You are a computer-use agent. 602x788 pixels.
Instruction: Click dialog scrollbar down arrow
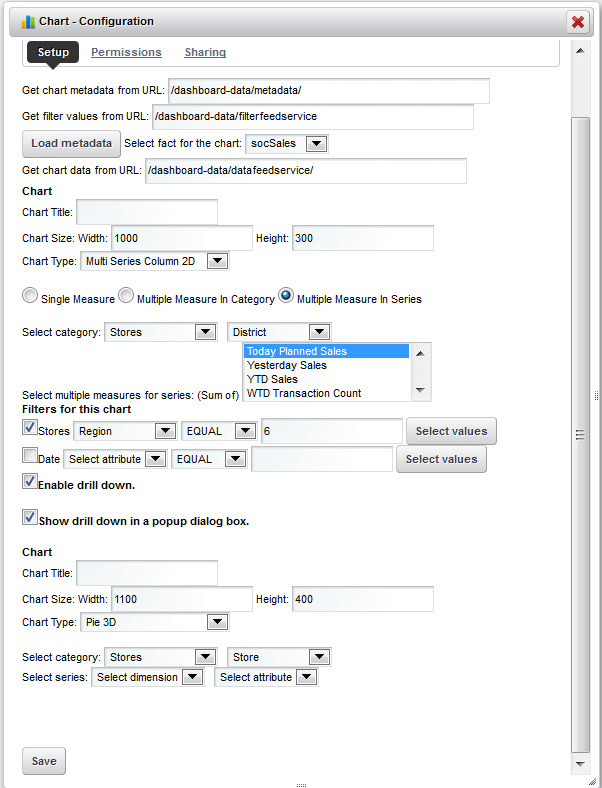(580, 763)
